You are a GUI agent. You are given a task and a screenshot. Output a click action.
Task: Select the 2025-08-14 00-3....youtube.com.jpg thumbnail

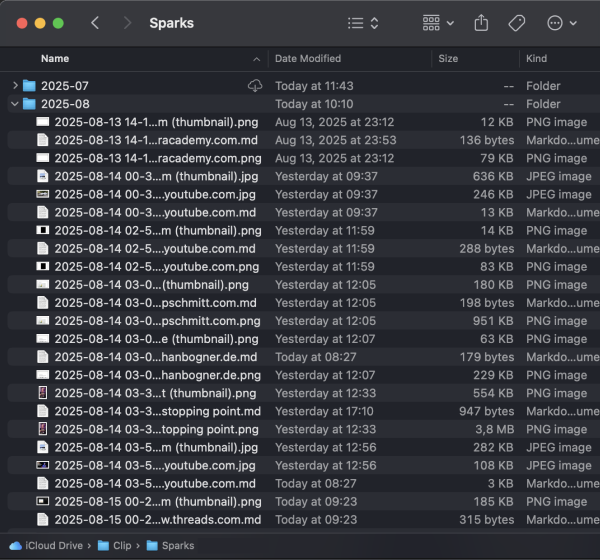point(42,194)
